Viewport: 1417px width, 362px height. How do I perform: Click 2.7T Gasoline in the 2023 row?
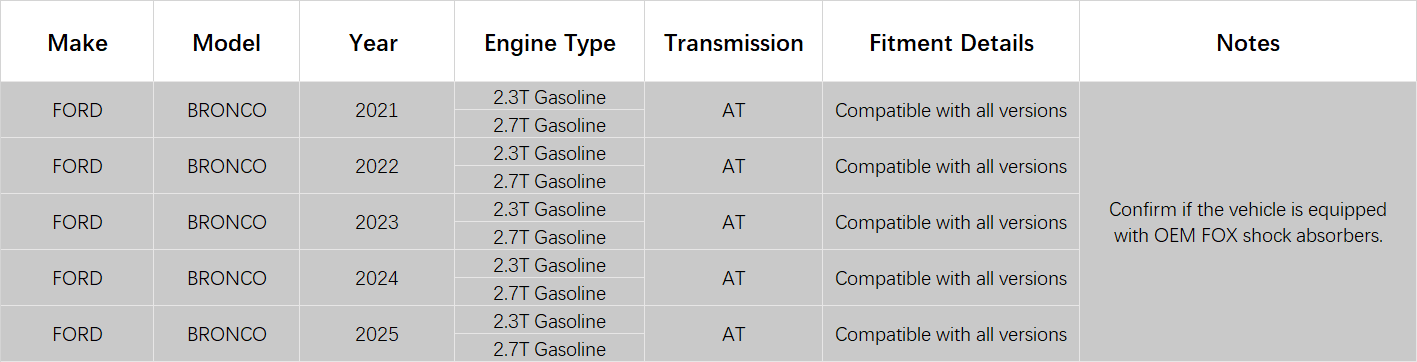[549, 236]
